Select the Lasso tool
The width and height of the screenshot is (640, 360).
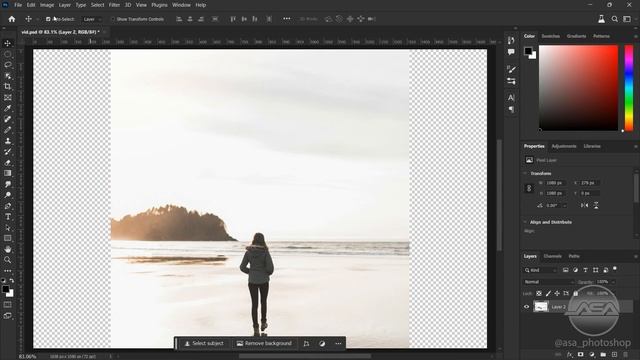7,65
